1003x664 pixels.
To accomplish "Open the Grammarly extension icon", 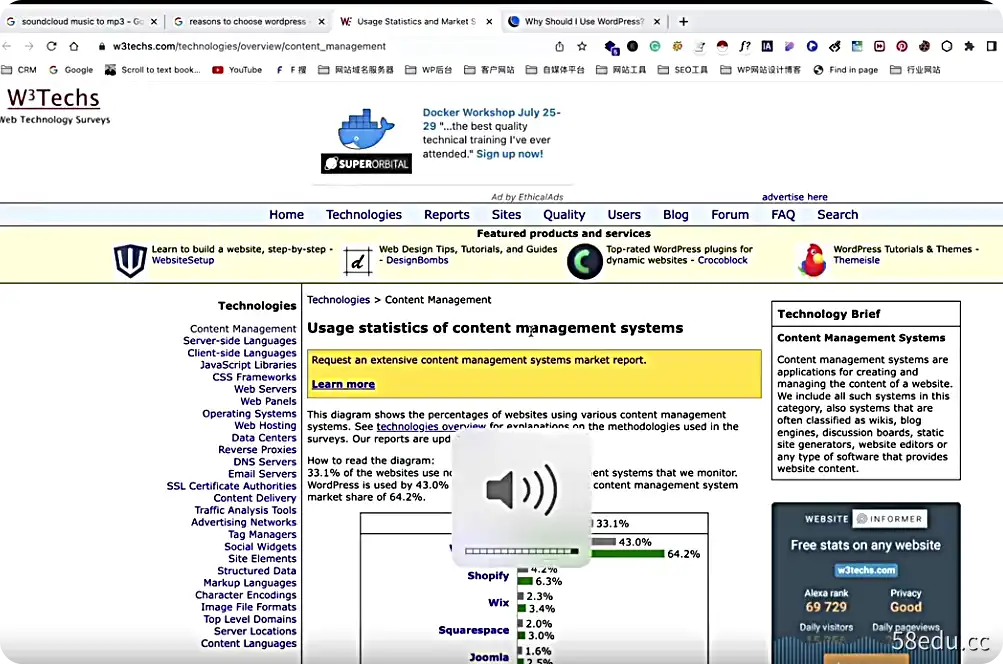I will pos(655,46).
